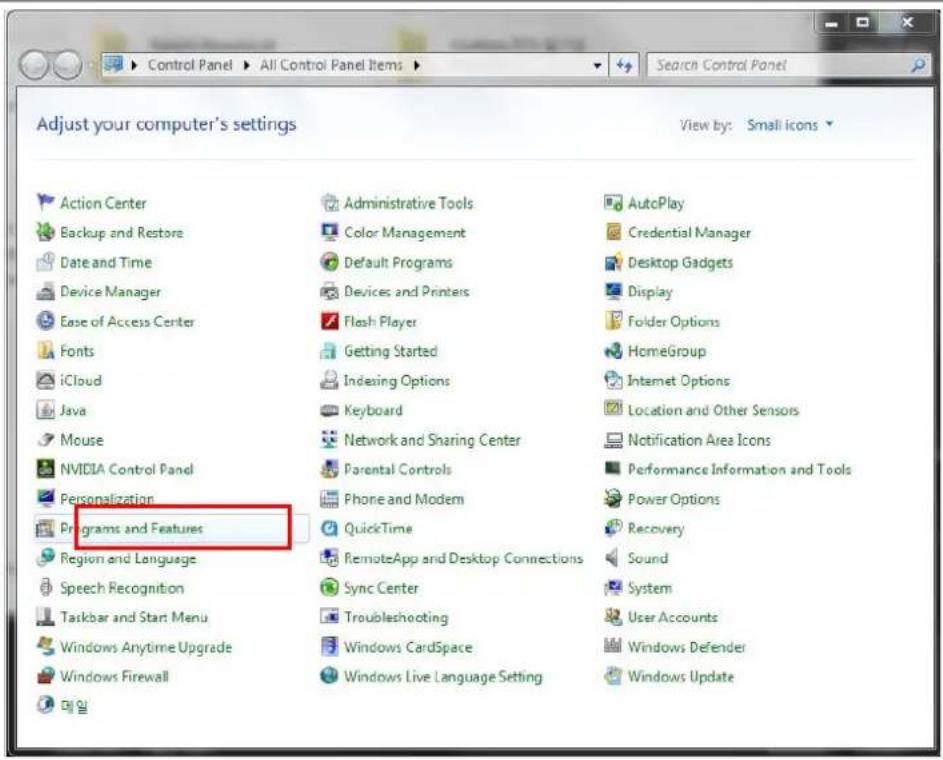Click the Windows Firewall icon

click(45, 676)
